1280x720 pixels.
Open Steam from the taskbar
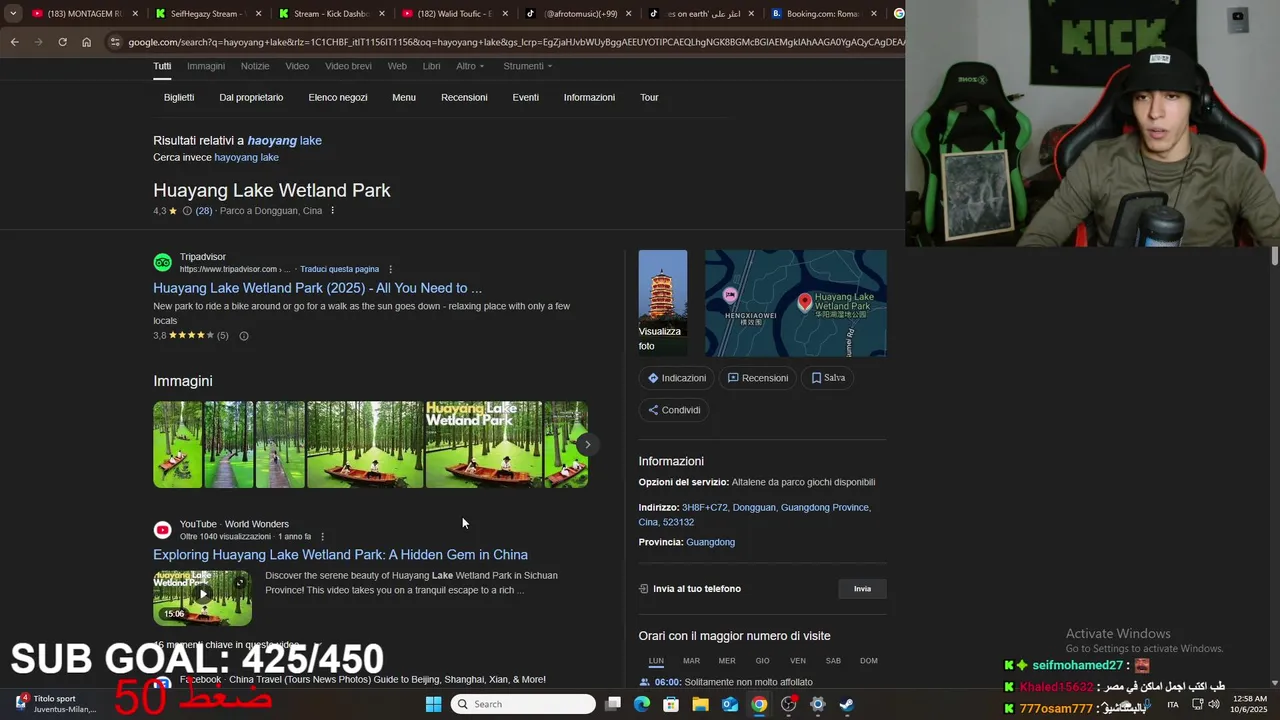[846, 704]
